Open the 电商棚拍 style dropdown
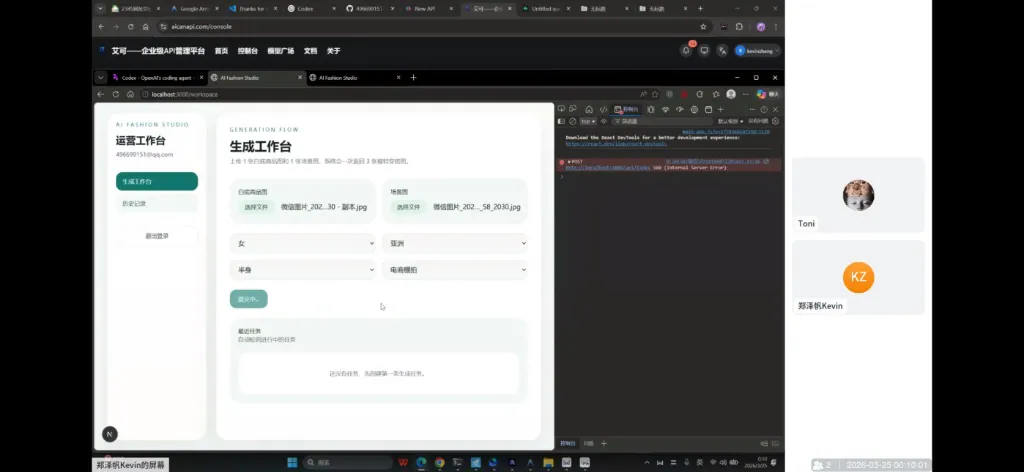This screenshot has height=472, width=1024. [455, 270]
